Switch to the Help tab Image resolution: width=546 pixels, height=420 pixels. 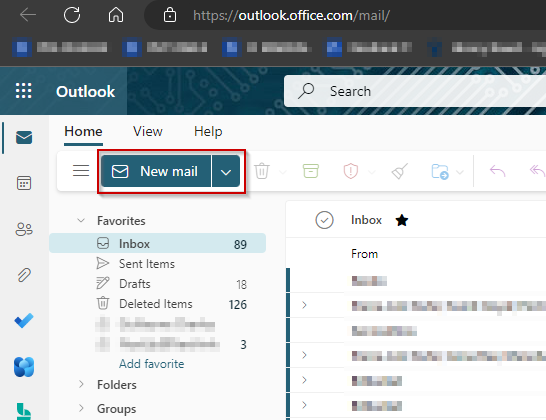point(208,132)
